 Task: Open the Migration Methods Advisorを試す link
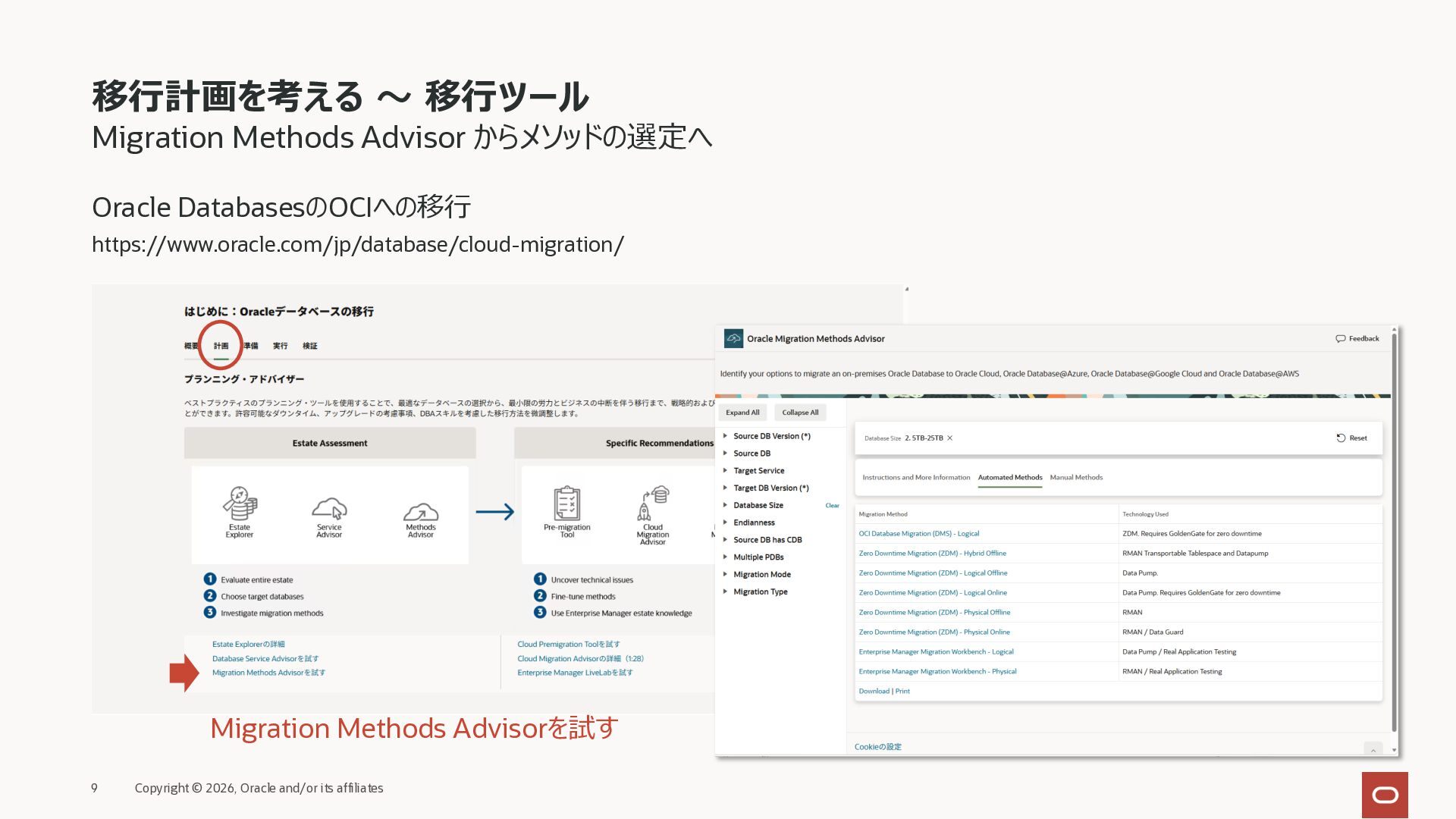click(x=268, y=673)
